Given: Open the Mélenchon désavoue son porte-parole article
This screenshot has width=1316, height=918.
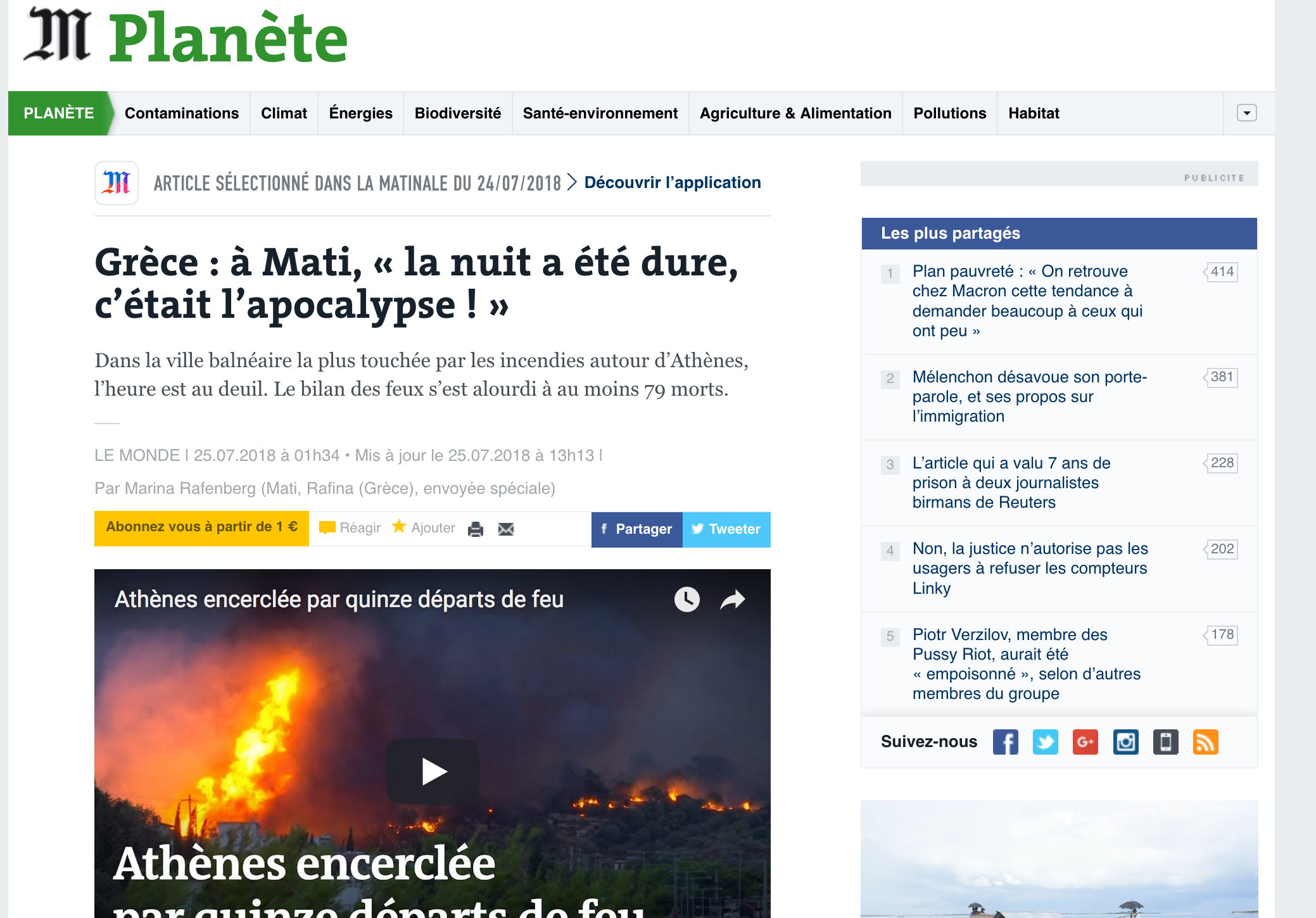Looking at the screenshot, I should point(1030,396).
